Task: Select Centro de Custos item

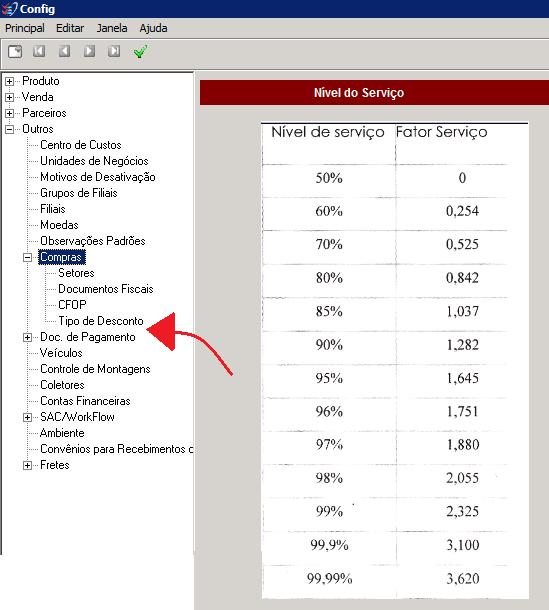Action: click(81, 145)
